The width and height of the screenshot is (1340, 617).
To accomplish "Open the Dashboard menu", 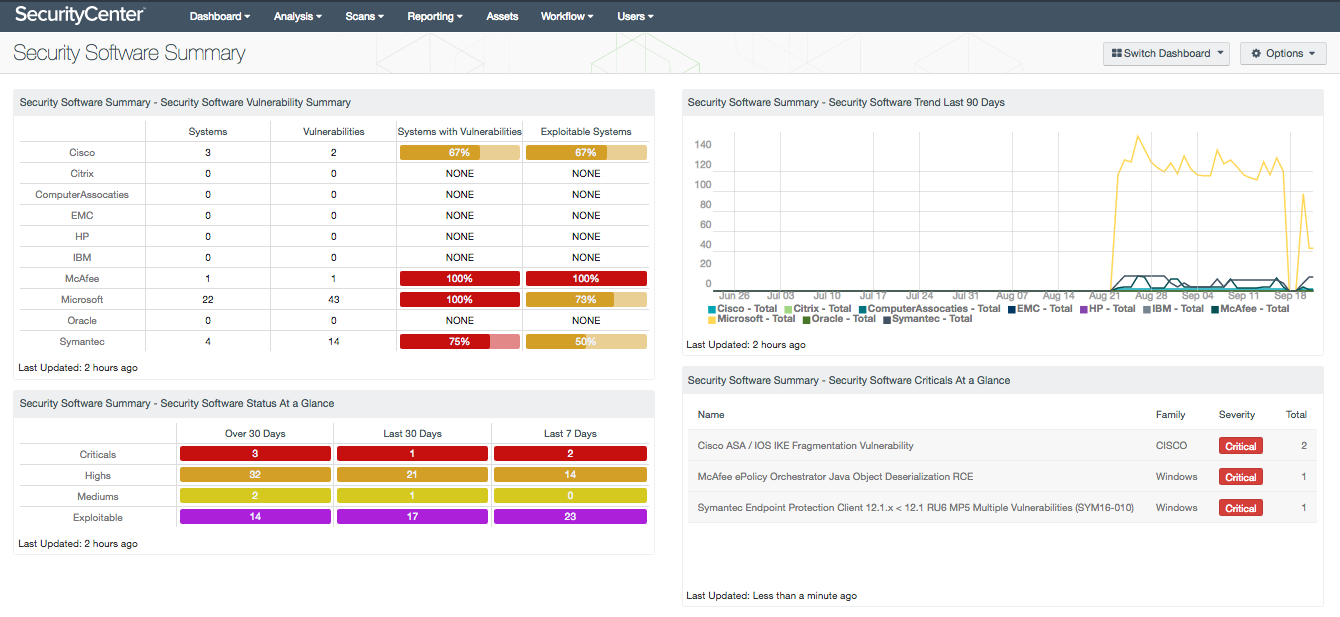I will (x=220, y=16).
